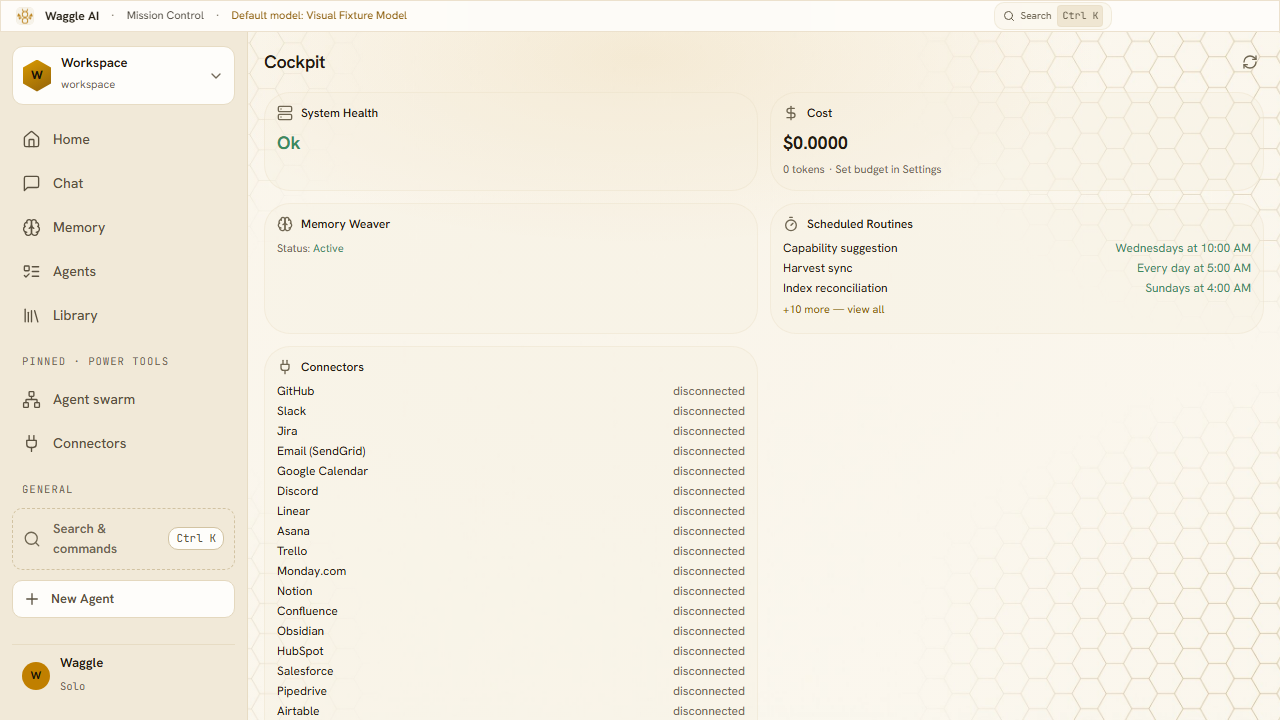Open the Waggle Solo user profile
Screen dimensions: 1280x720
(124, 675)
